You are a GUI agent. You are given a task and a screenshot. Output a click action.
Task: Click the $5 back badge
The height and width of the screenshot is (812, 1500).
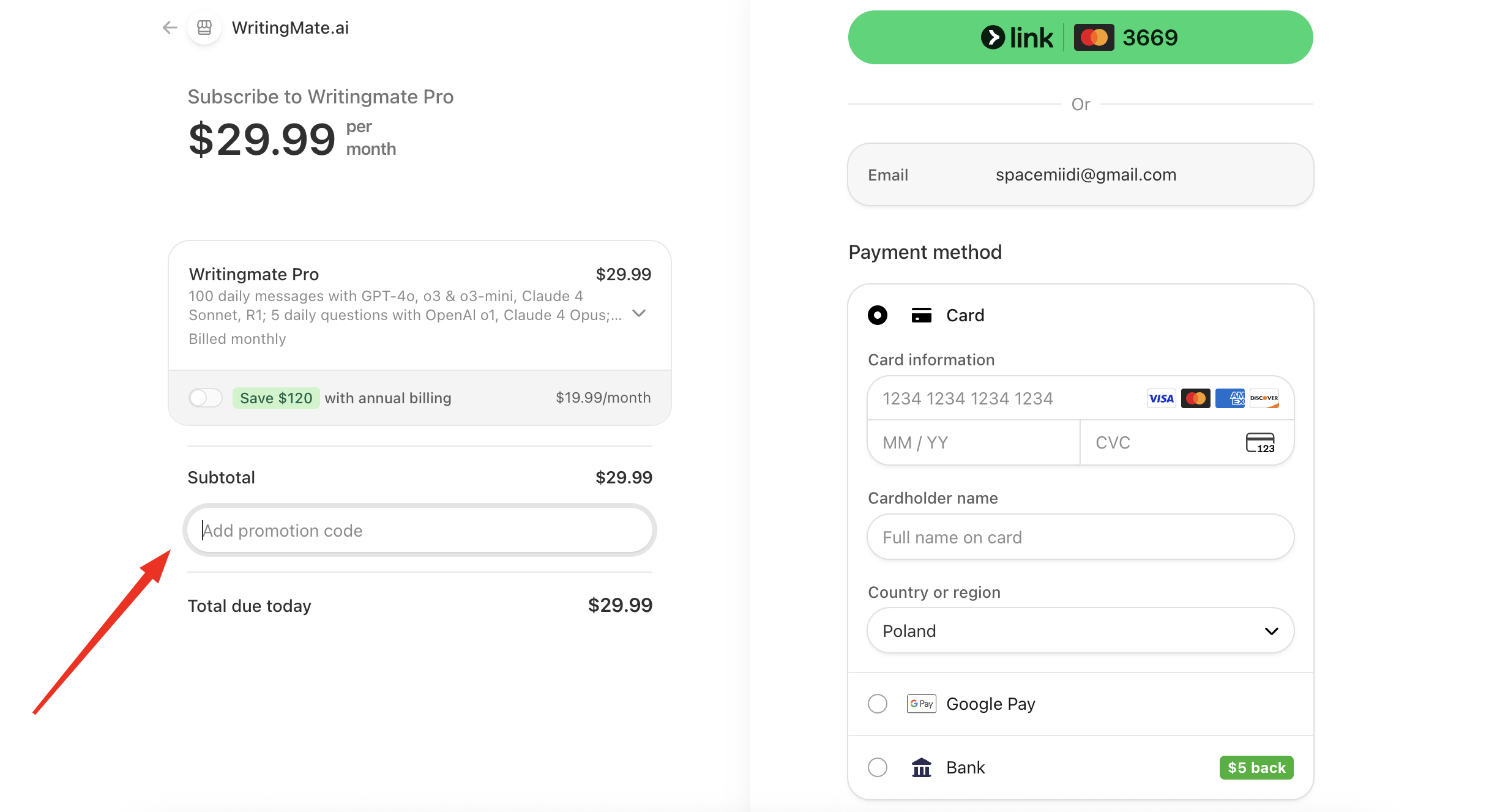[x=1256, y=767]
